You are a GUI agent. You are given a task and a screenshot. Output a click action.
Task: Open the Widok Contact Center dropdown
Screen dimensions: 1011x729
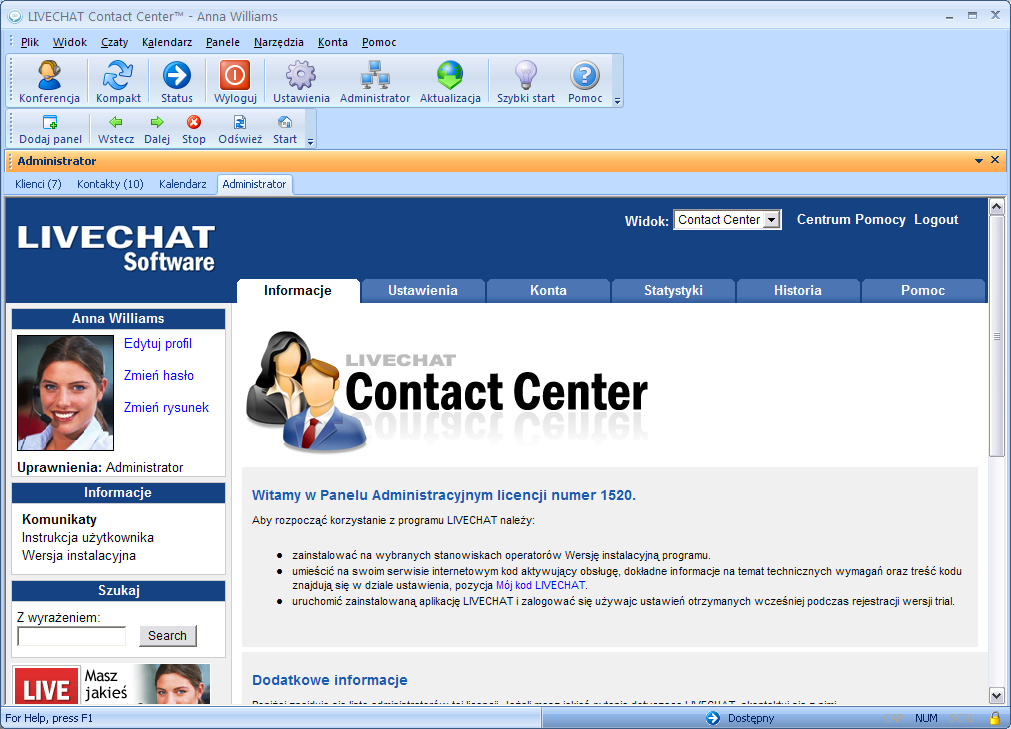(x=727, y=220)
